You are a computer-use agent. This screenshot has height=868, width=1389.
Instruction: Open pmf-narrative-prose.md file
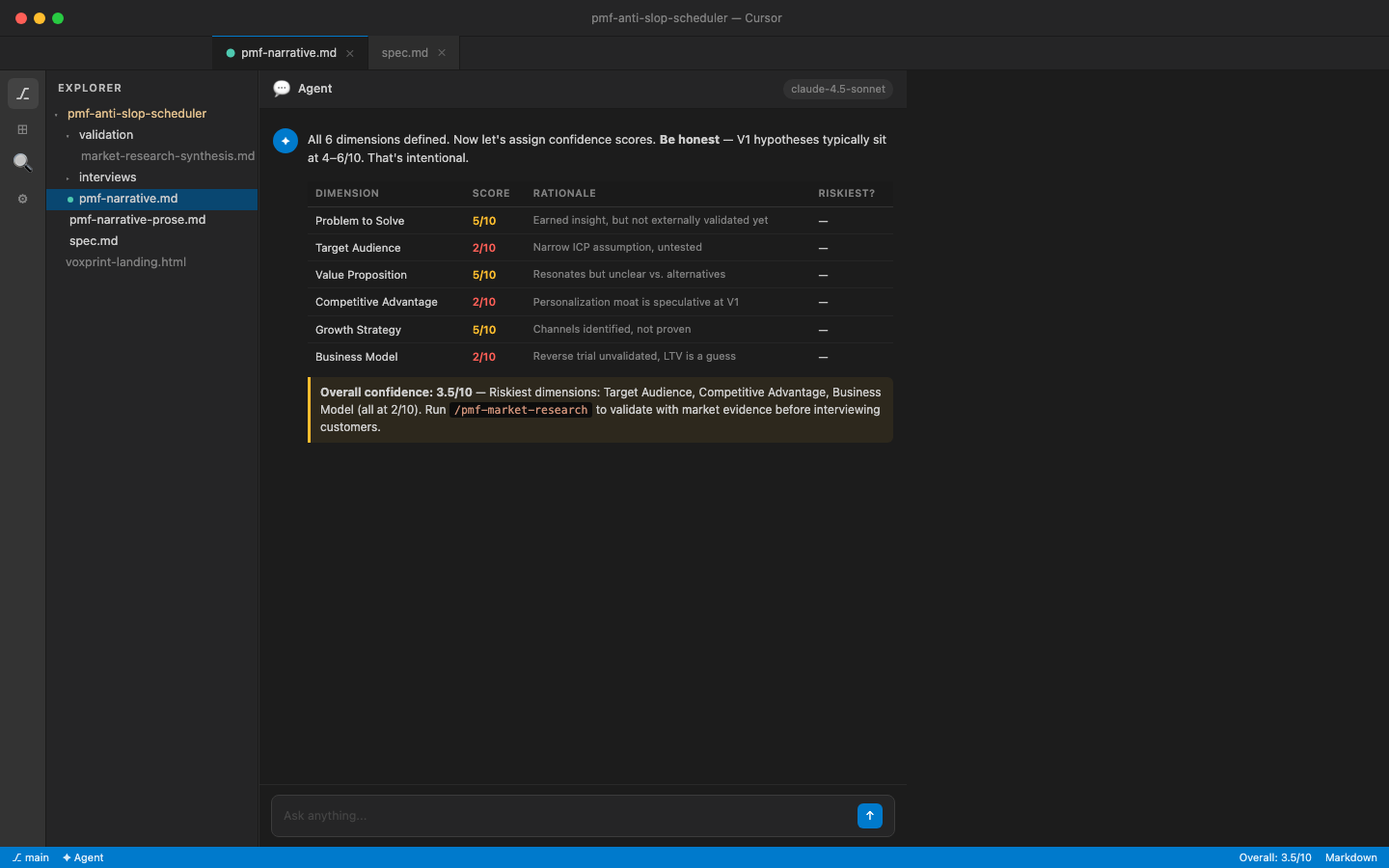point(137,220)
